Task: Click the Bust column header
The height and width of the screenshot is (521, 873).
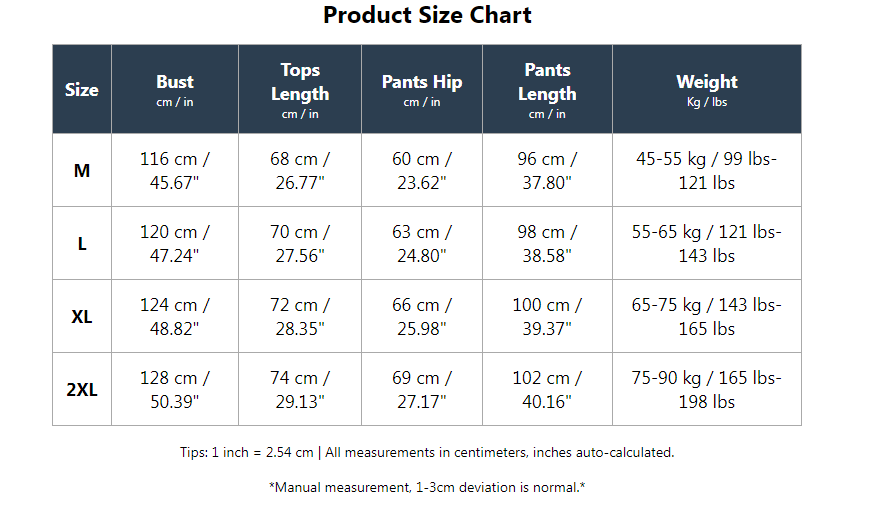Action: [x=175, y=89]
